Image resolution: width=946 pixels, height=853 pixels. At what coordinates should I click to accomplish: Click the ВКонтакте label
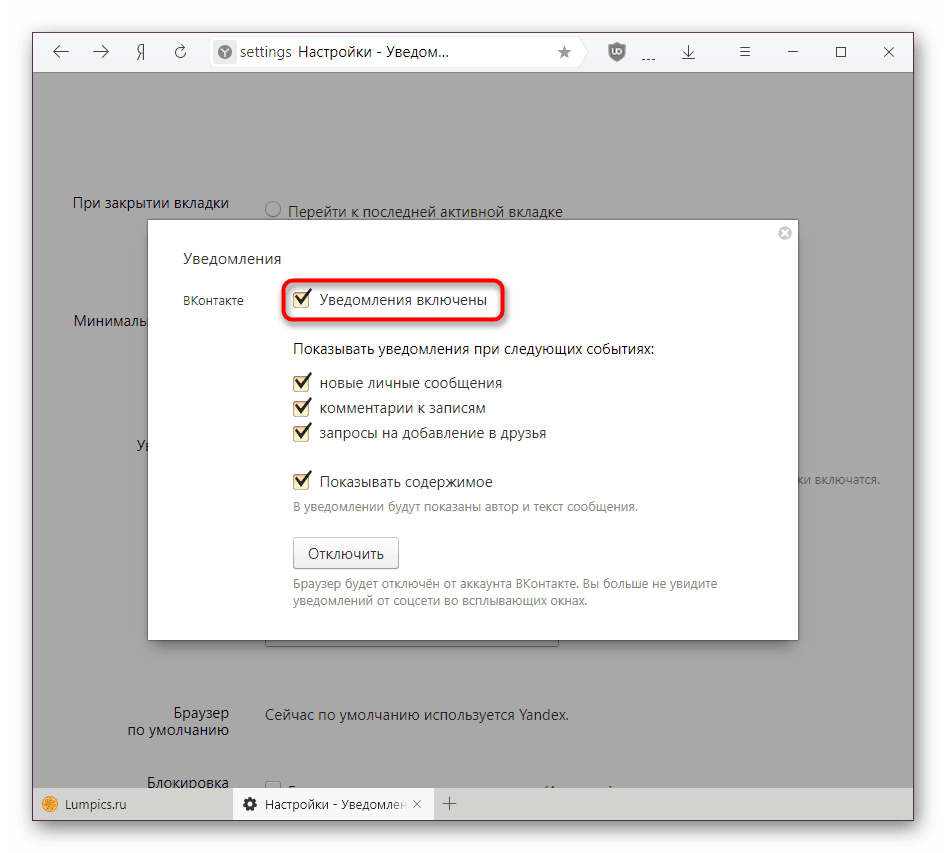click(x=213, y=300)
